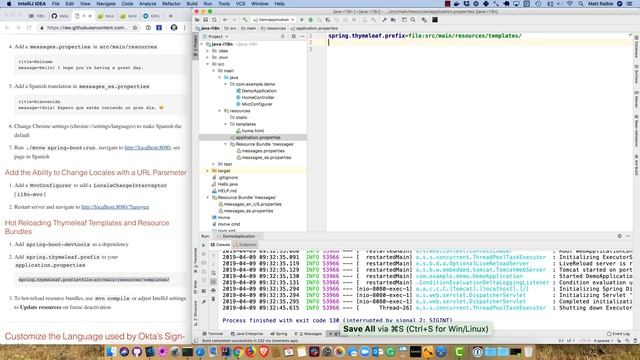Image resolution: width=640 pixels, height=360 pixels.
Task: Open the Analyze menu
Action: pos(147,4)
